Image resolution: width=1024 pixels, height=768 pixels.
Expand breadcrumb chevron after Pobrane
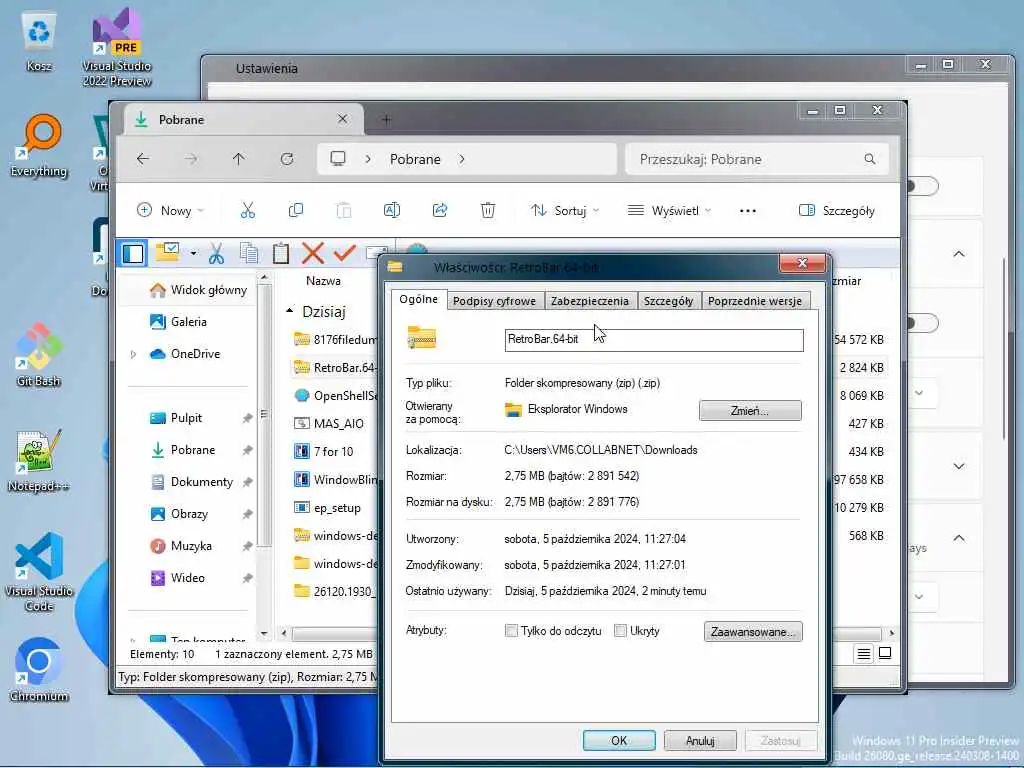pos(462,159)
